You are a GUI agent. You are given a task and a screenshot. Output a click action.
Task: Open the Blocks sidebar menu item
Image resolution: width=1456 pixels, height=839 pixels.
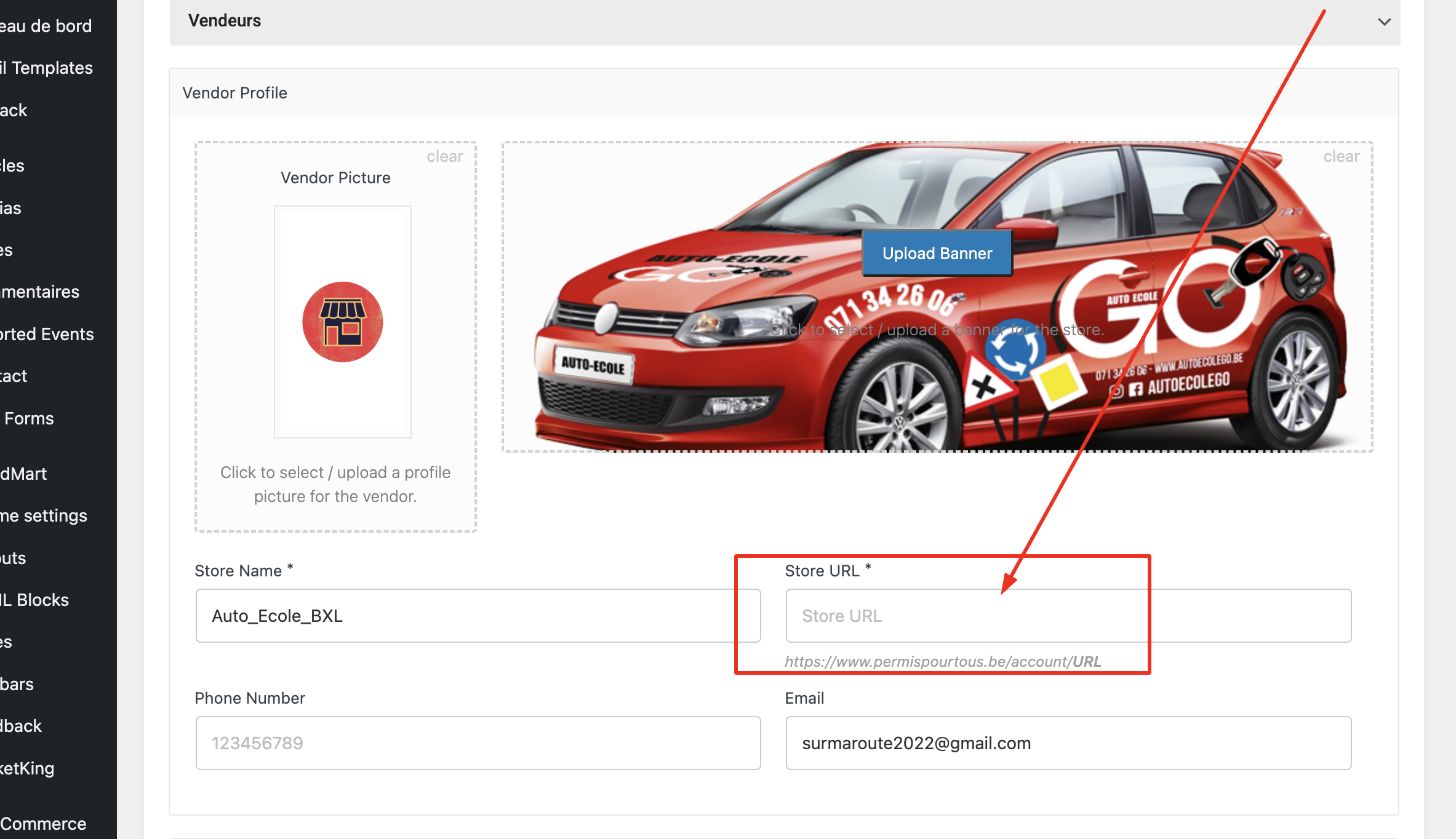[34, 600]
